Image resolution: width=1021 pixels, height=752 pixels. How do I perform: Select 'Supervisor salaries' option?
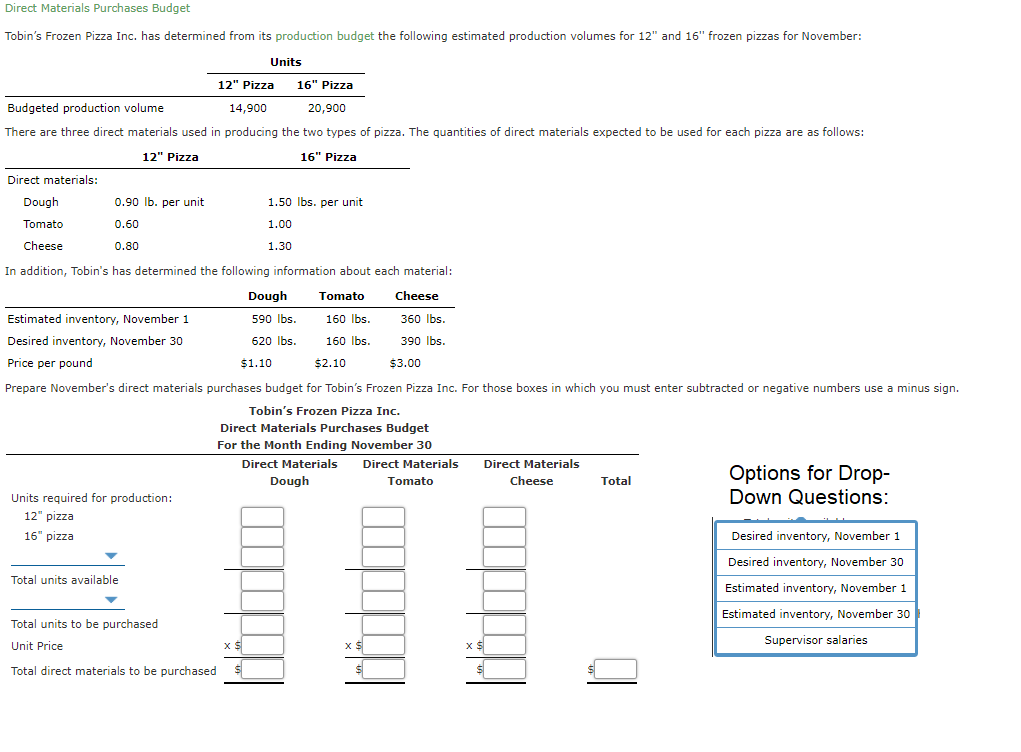[x=816, y=641]
